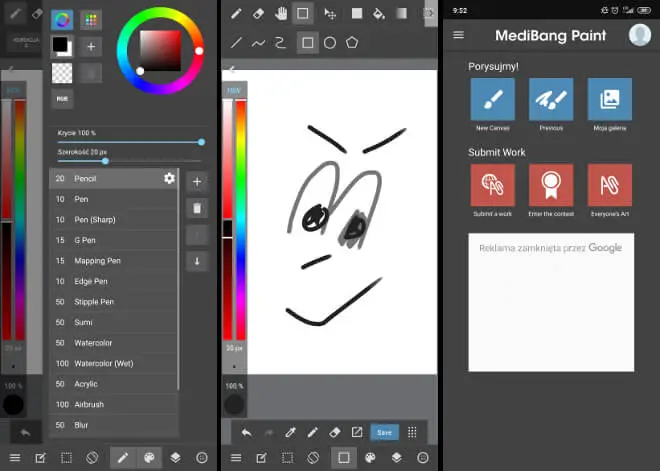Click the hue ring of the color wheel
Viewport: 660px width, 471px height.
coord(160,13)
